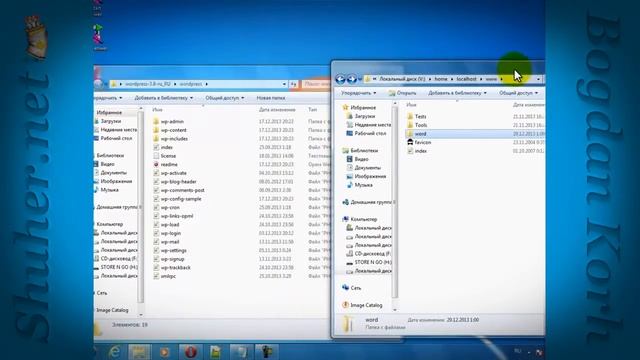The image size is (640, 360).
Task: Open Общий доступ dropdown in www window
Action: (x=518, y=93)
